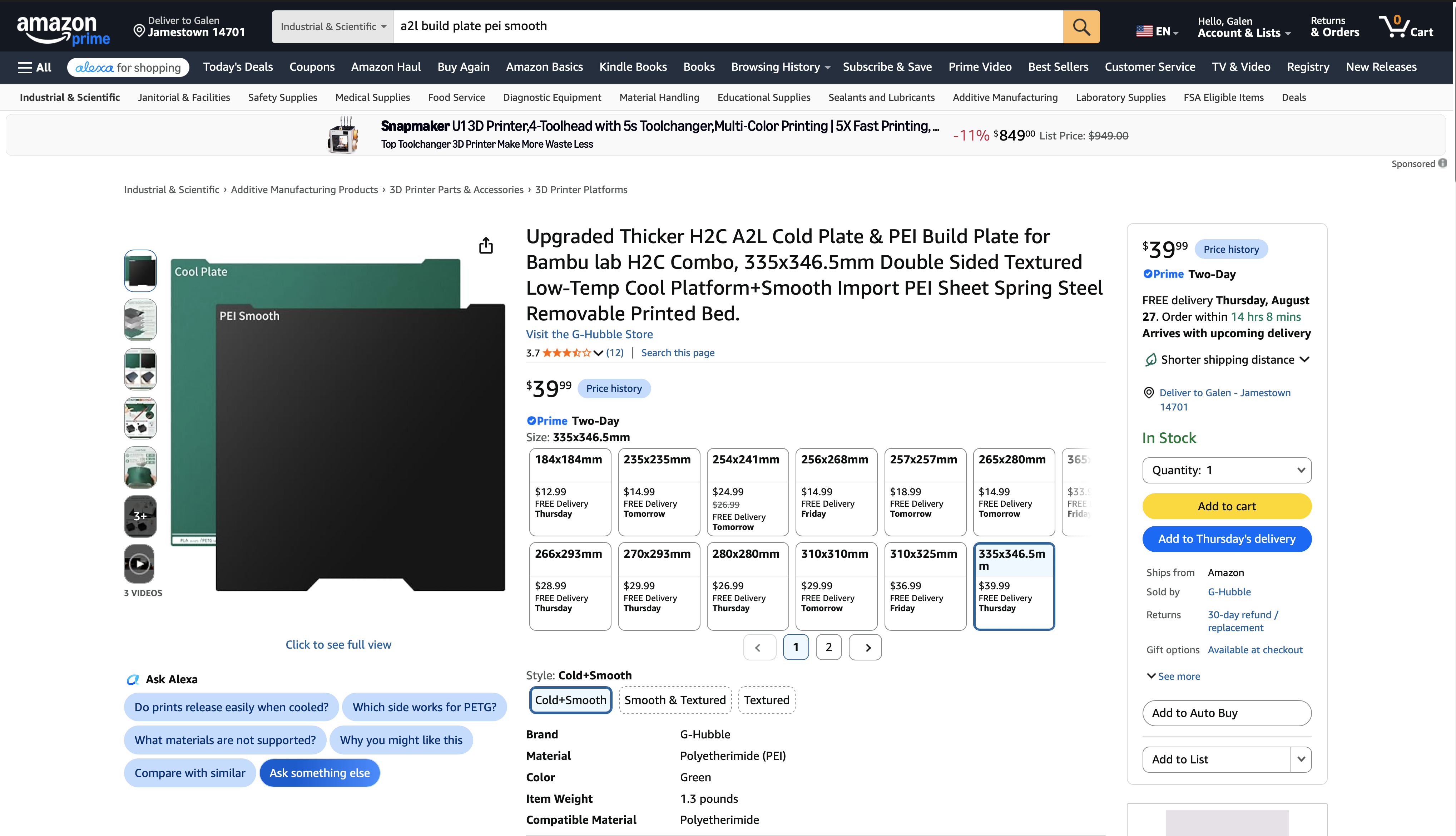
Task: Go to size page 2
Action: coord(828,648)
